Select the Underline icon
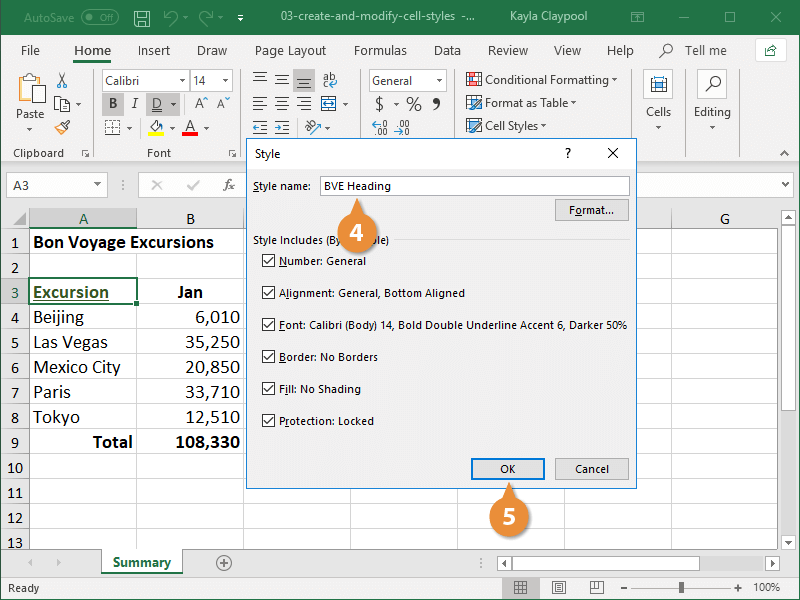The width and height of the screenshot is (800, 600). pyautogui.click(x=158, y=103)
